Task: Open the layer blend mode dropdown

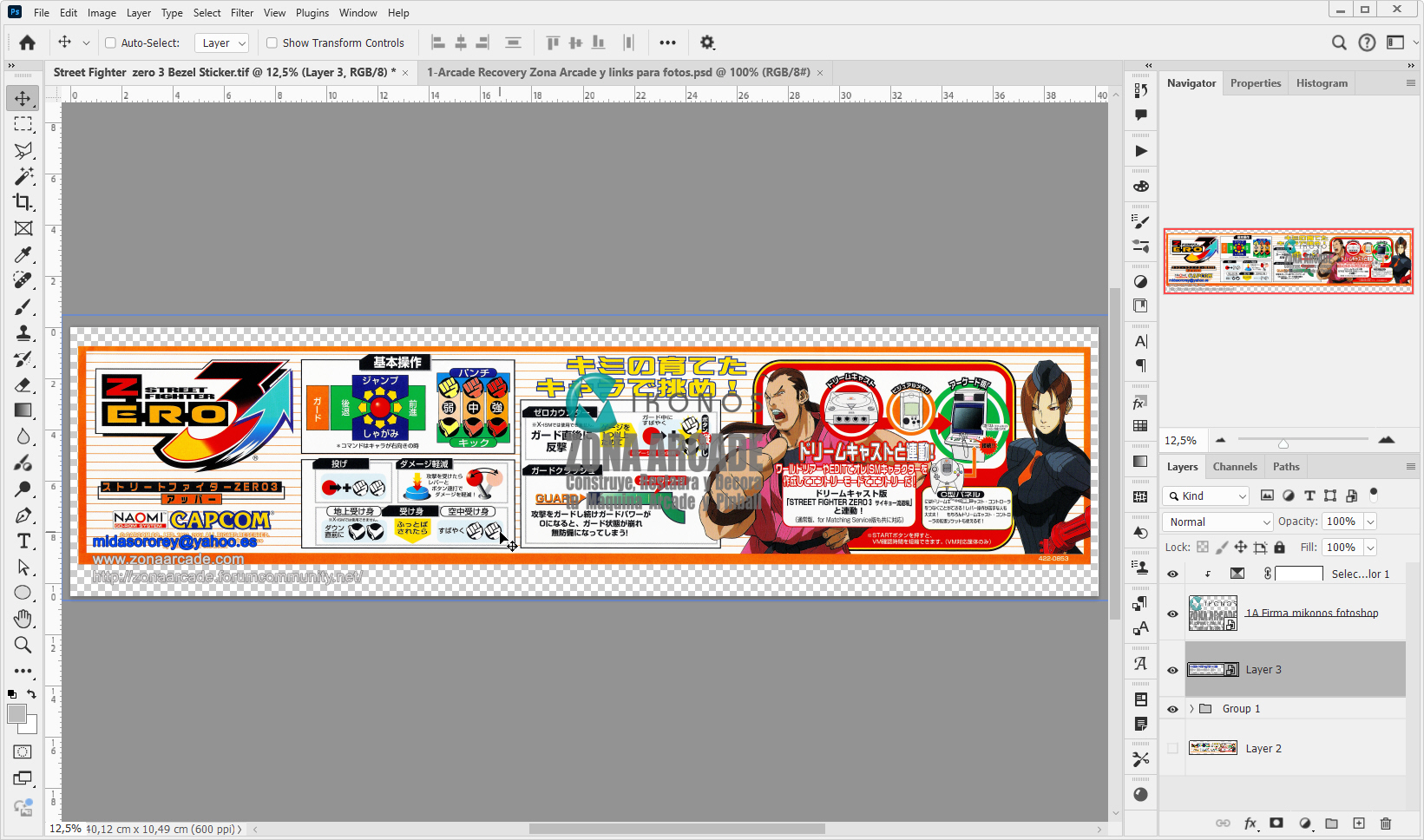Action: pyautogui.click(x=1217, y=522)
